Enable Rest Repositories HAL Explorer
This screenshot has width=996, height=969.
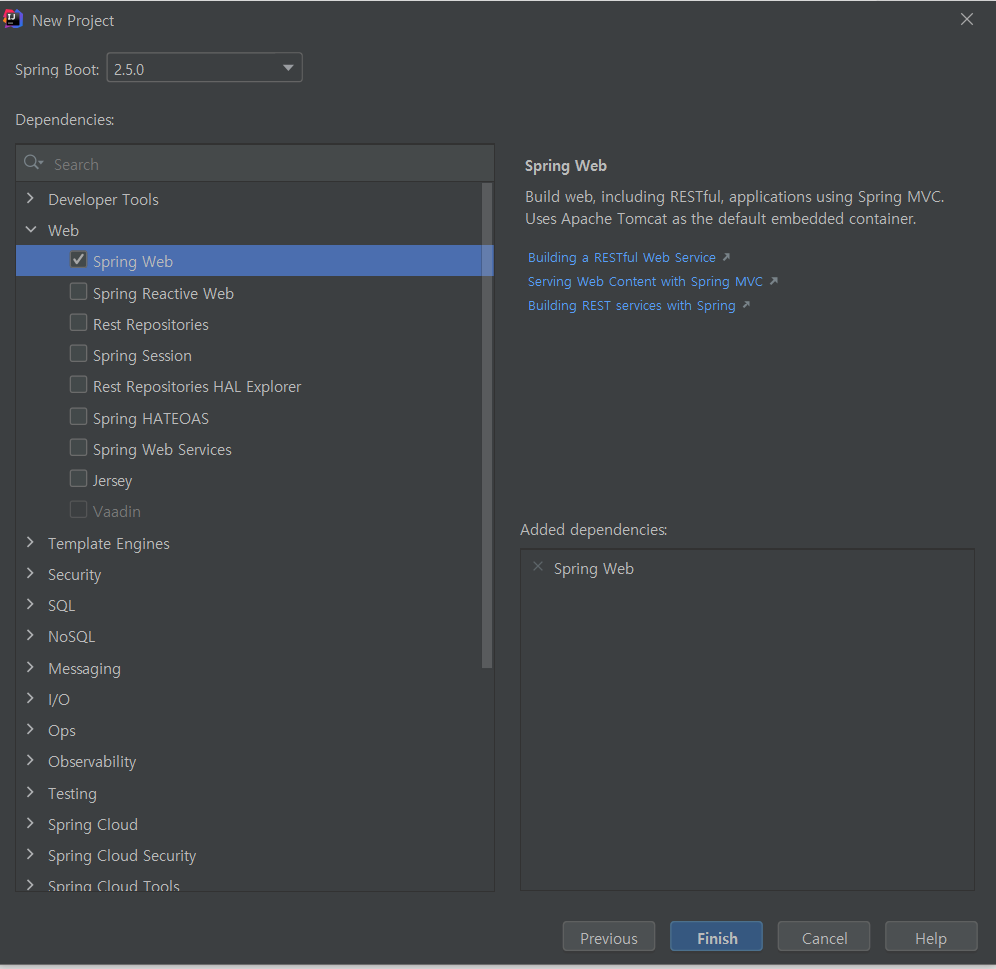click(78, 385)
